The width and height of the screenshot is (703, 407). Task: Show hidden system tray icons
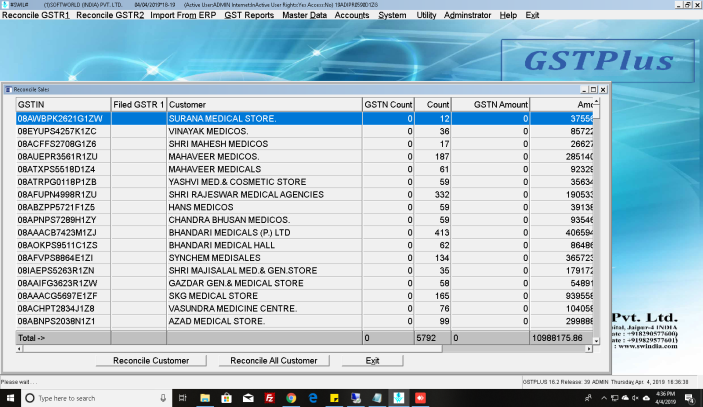(x=603, y=398)
